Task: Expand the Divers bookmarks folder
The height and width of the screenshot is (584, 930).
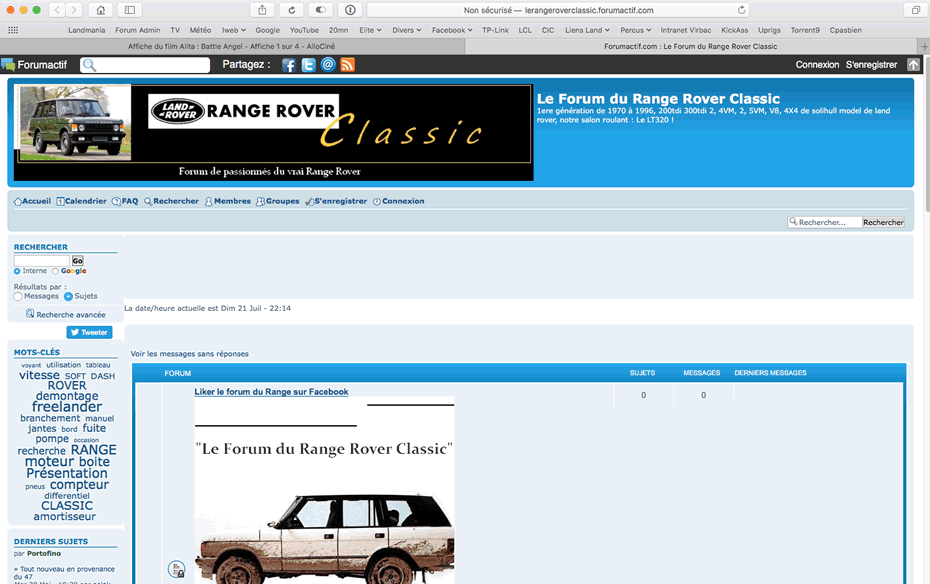Action: pos(406,30)
